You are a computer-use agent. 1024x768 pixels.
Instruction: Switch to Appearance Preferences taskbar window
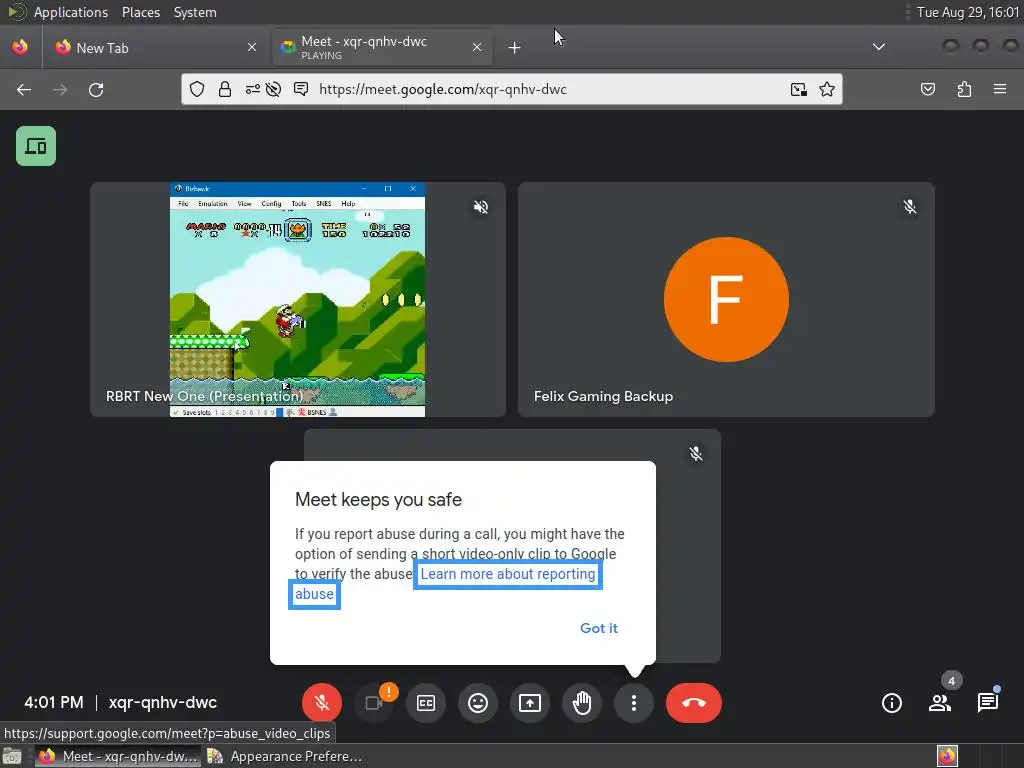(285, 756)
